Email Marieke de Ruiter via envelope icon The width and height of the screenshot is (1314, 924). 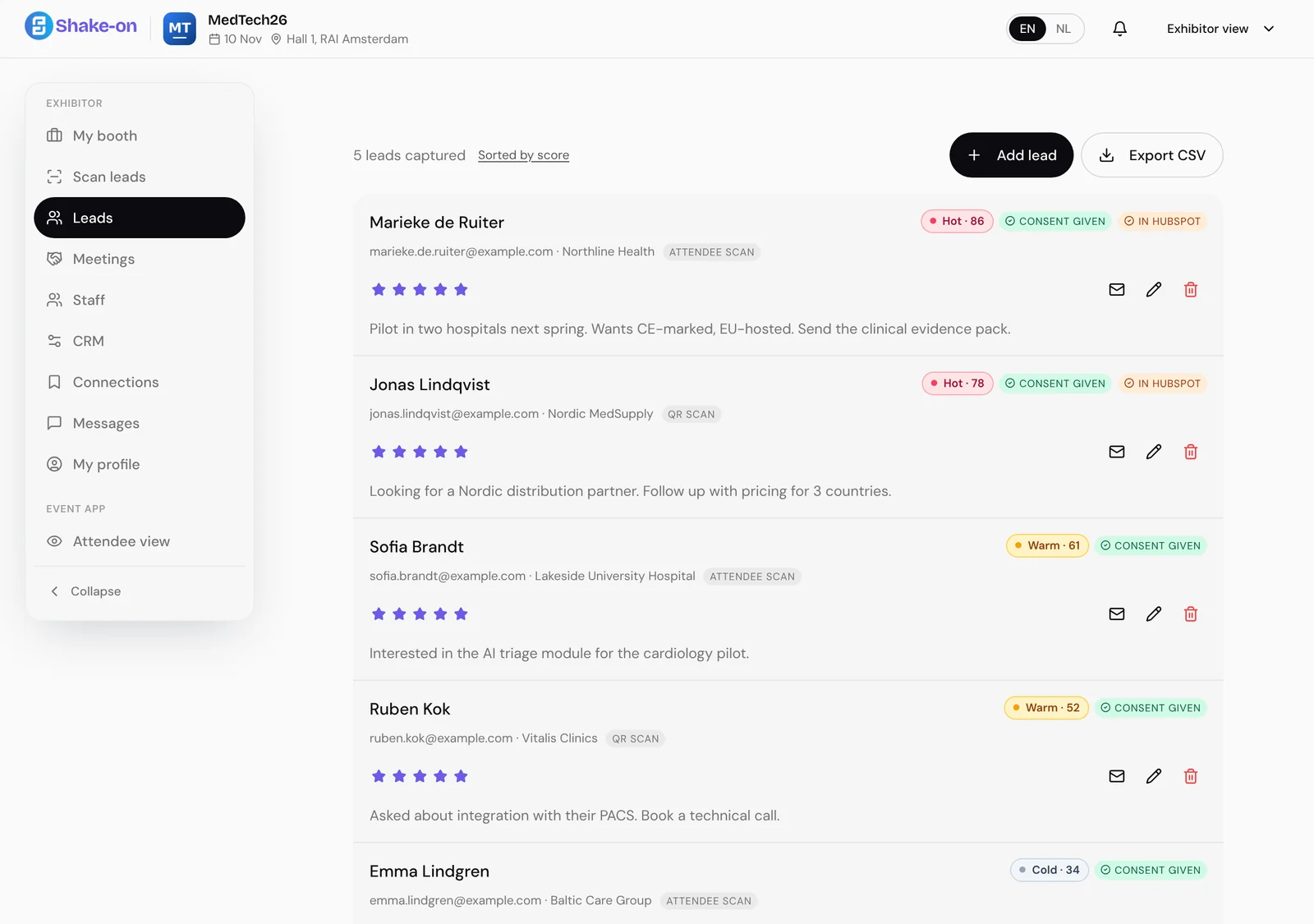(x=1117, y=289)
